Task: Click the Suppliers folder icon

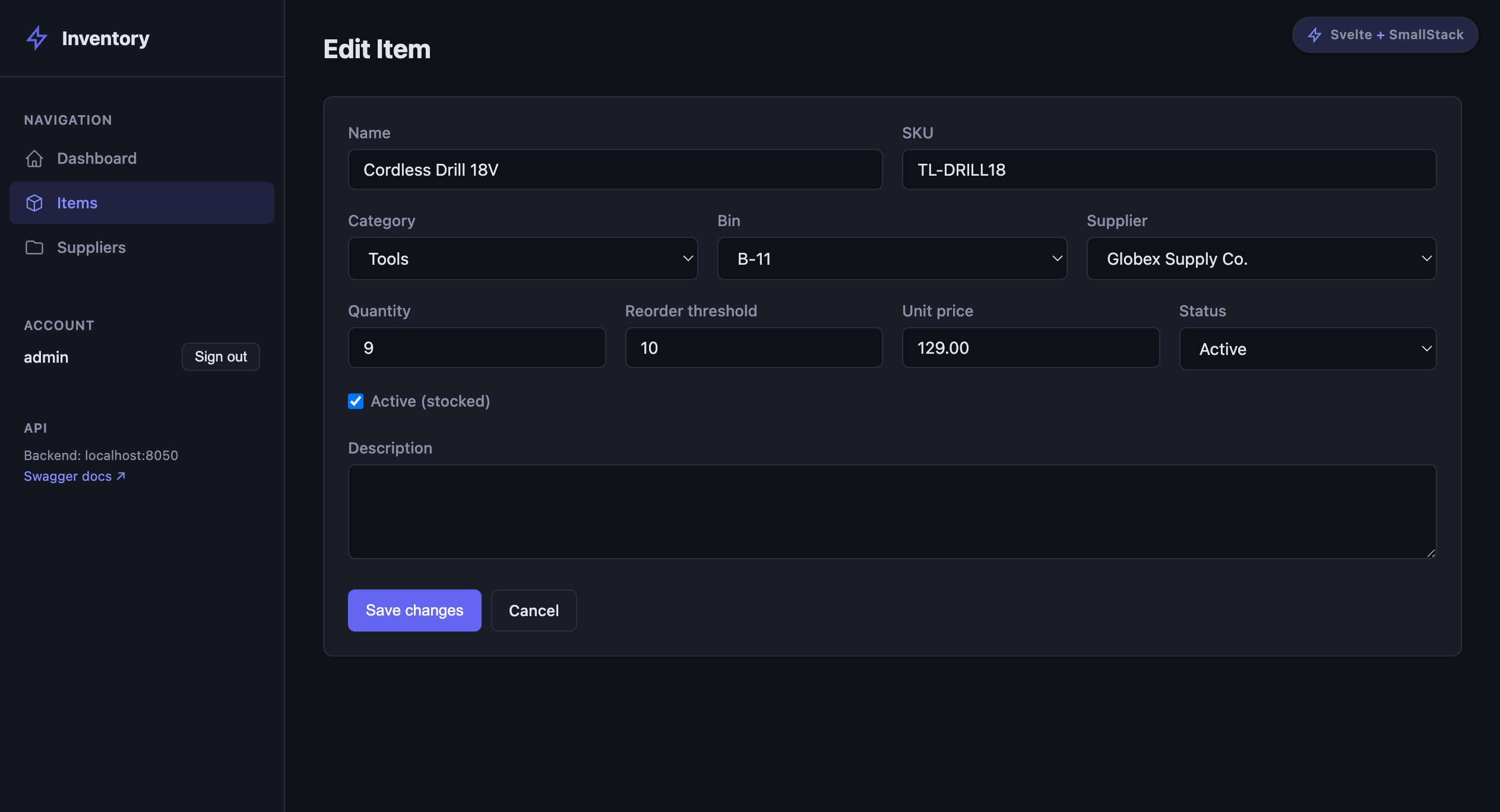Action: coord(34,248)
